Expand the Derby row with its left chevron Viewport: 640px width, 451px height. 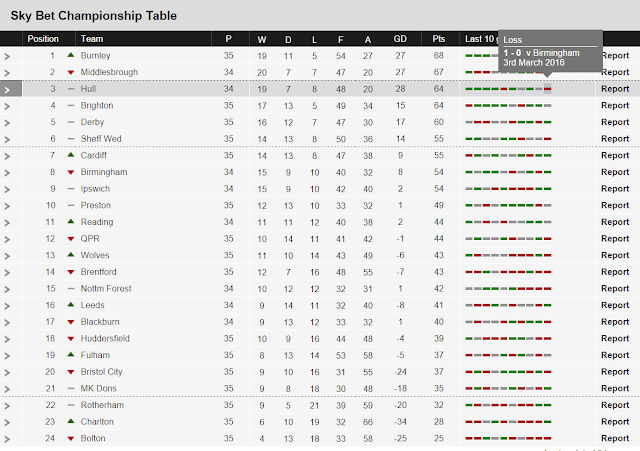point(8,123)
